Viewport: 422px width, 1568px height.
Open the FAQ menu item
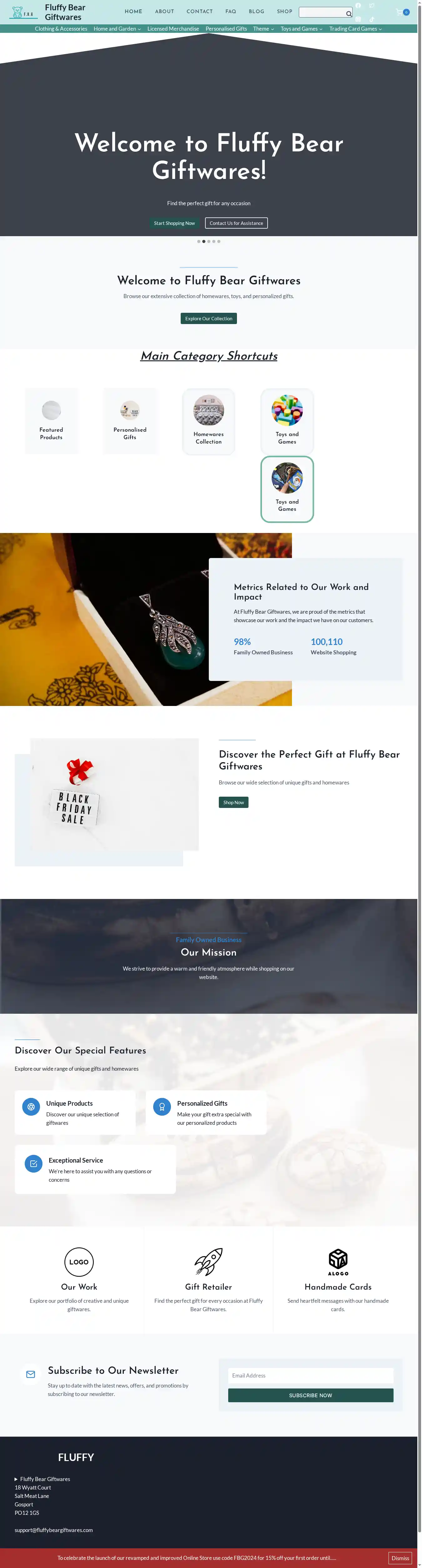[x=230, y=12]
